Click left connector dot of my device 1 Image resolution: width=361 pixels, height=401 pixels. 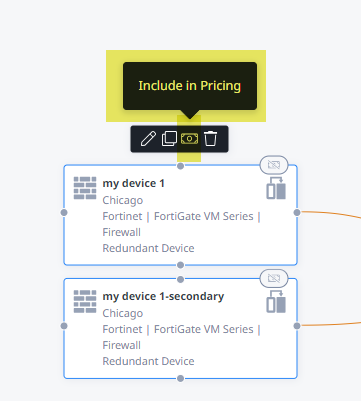(x=64, y=212)
